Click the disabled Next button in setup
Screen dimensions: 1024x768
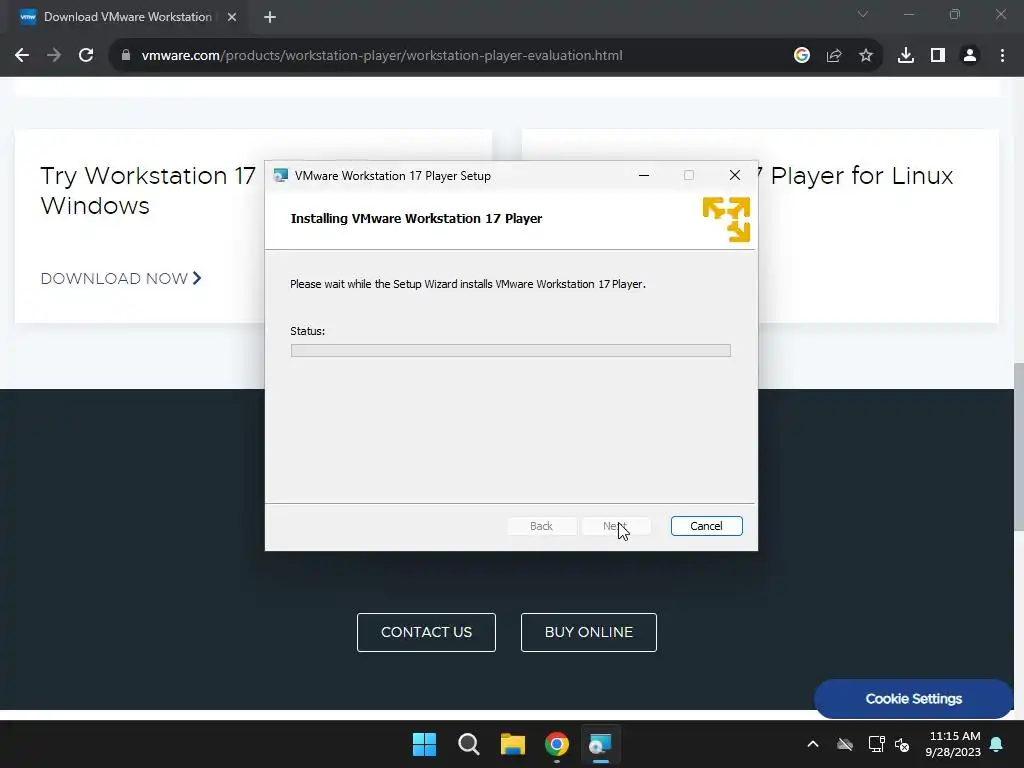click(x=615, y=526)
